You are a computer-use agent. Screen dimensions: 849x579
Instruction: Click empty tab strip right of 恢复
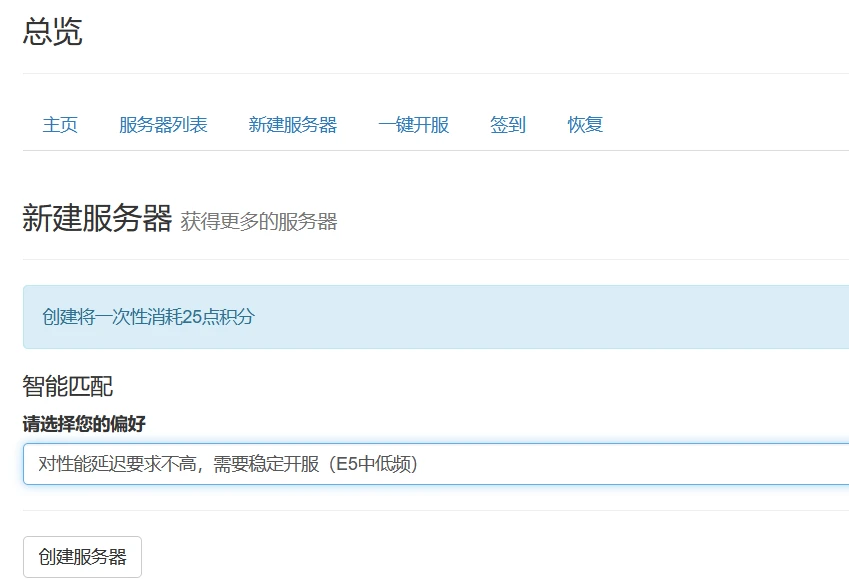730,125
